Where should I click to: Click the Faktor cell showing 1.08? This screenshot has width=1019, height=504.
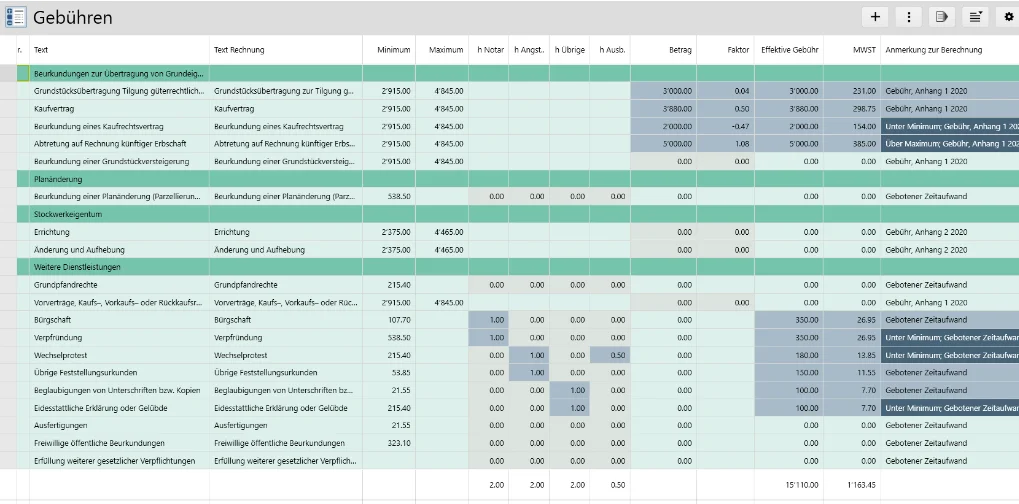[725, 144]
